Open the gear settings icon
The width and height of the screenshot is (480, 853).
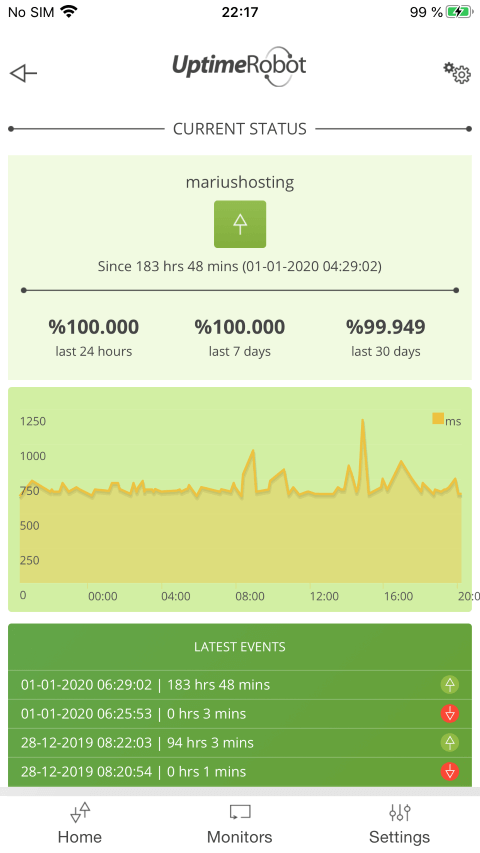tap(456, 72)
